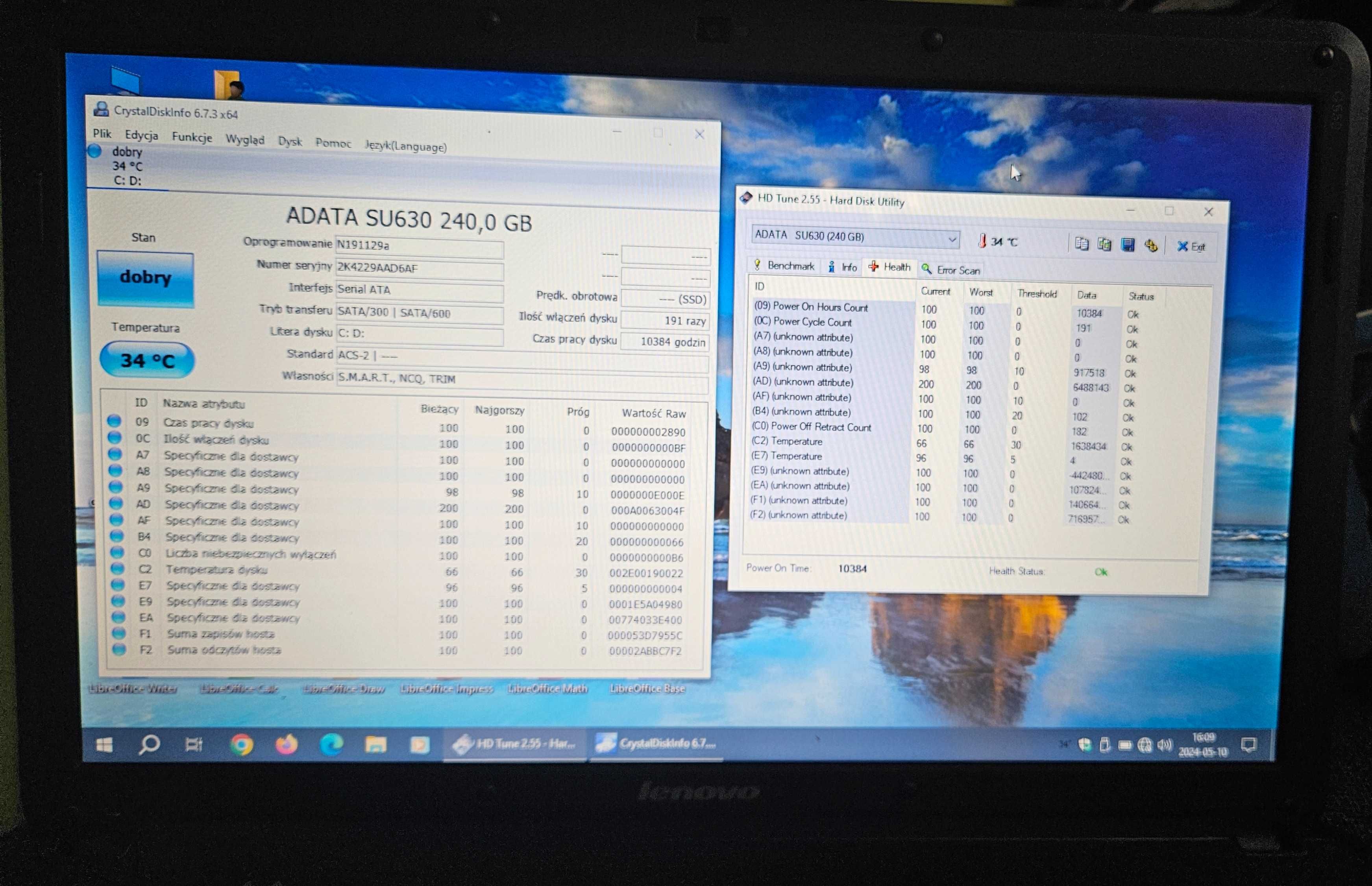Click power-on count value '191 razy'

click(665, 321)
